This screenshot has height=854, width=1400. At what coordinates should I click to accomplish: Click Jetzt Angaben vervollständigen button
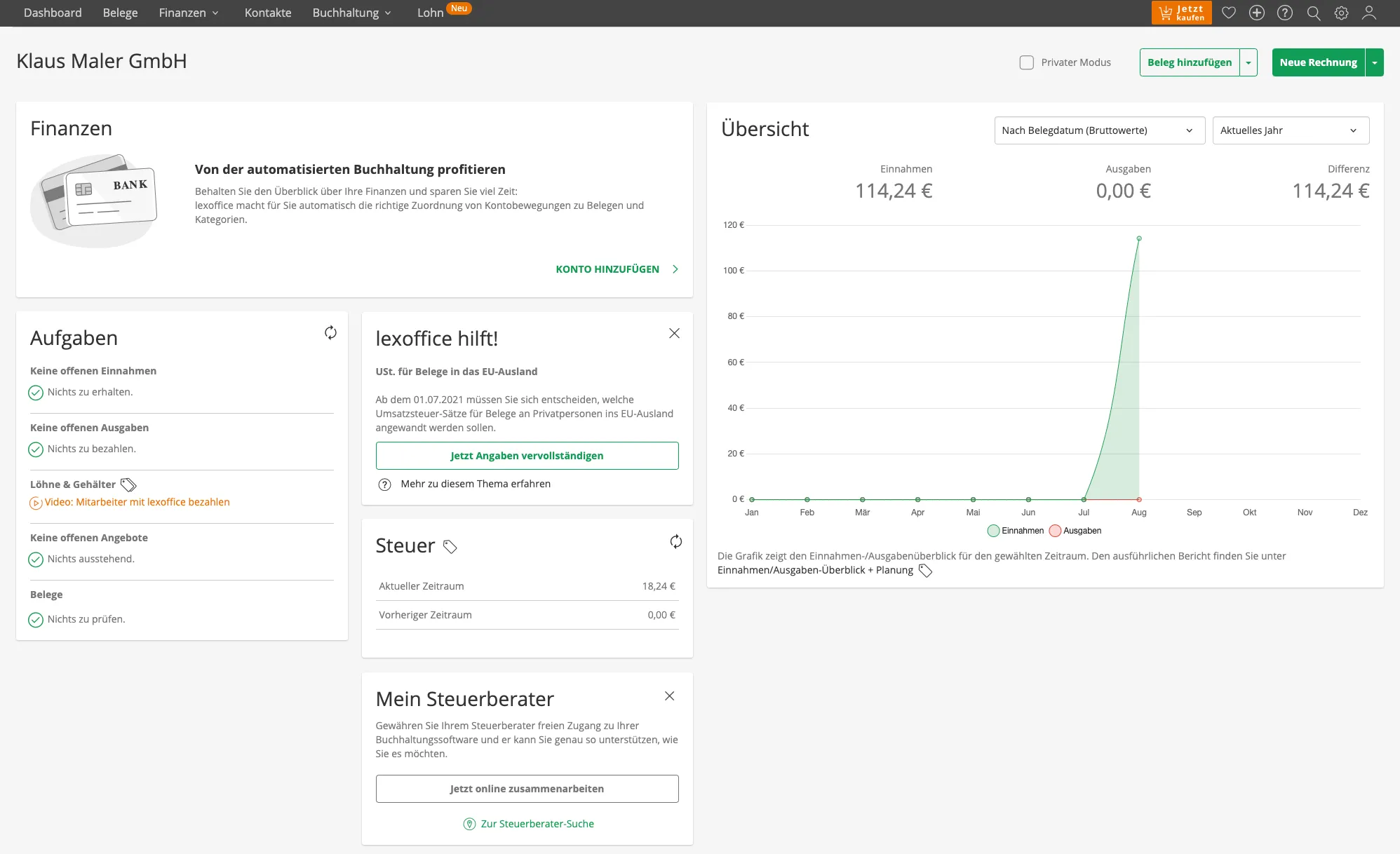coord(527,456)
